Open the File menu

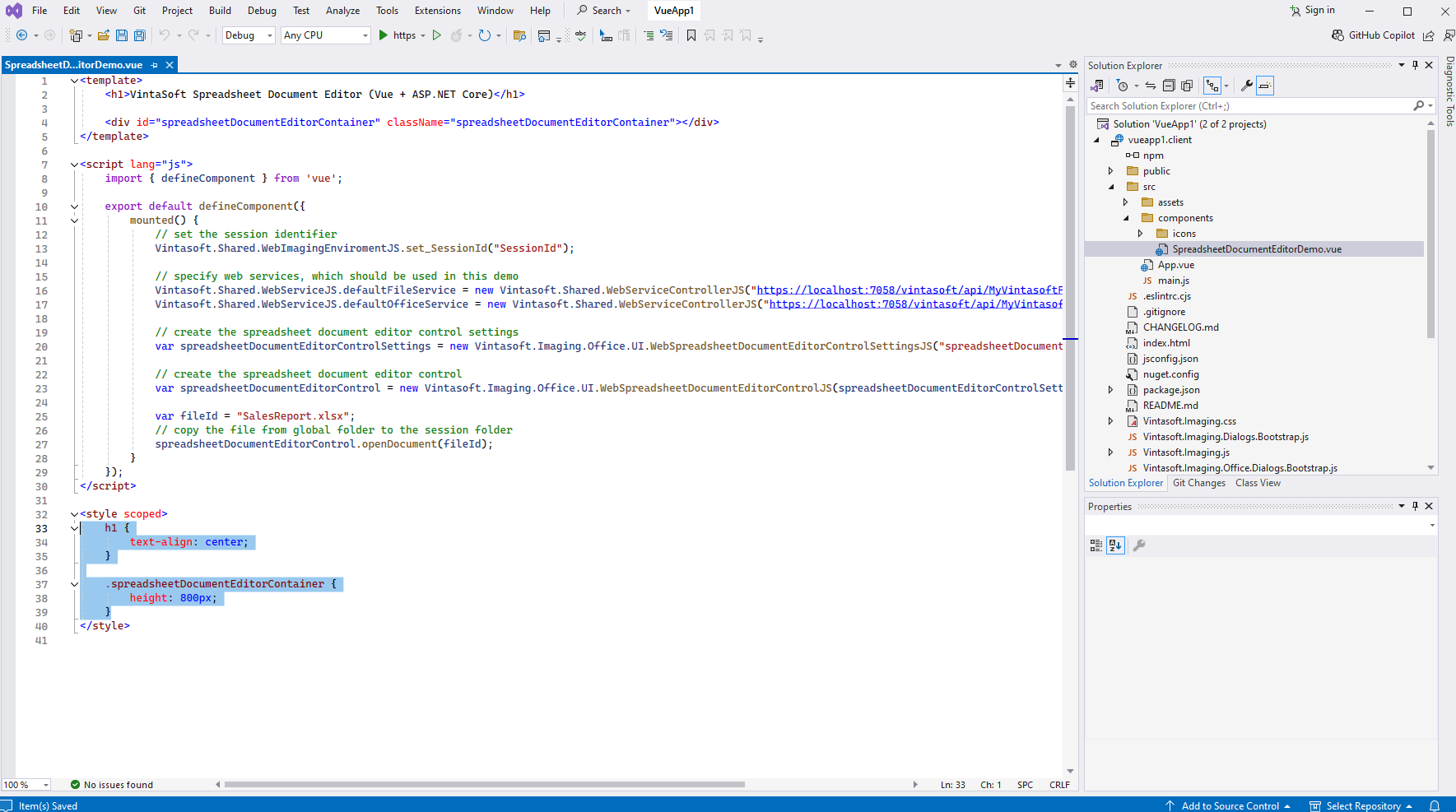pos(40,11)
